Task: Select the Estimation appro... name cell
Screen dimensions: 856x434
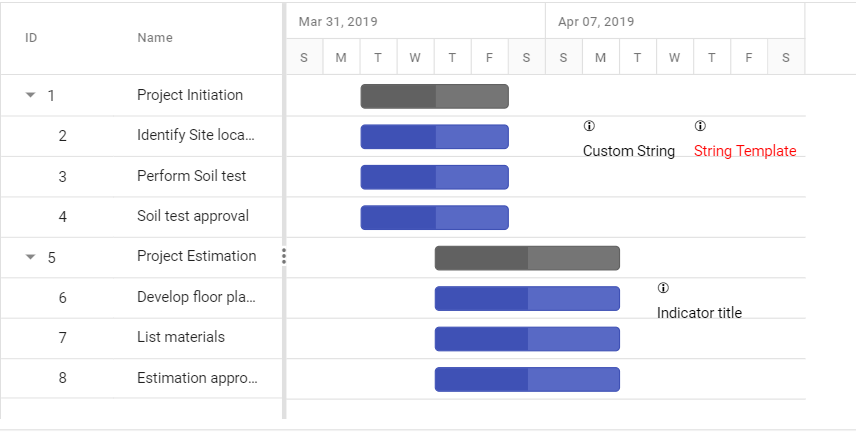Action: coord(197,378)
